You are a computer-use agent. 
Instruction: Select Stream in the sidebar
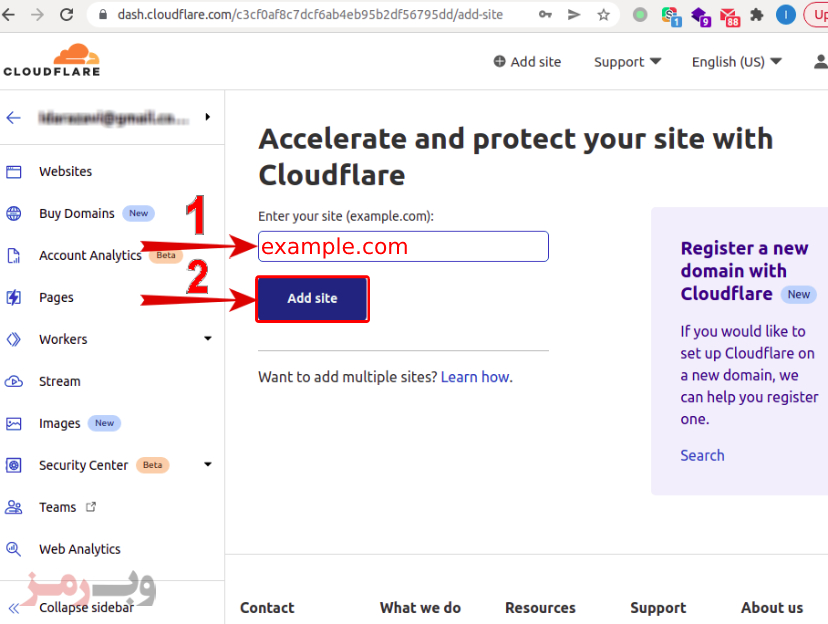60,381
